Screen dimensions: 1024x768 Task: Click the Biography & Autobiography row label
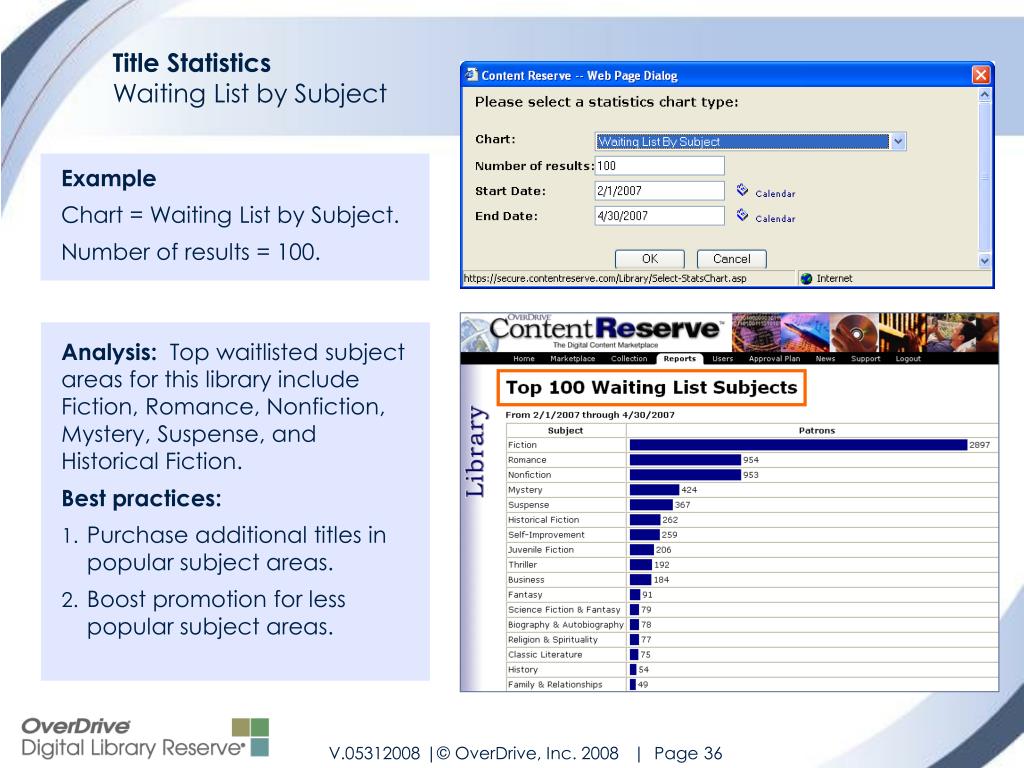coord(566,625)
